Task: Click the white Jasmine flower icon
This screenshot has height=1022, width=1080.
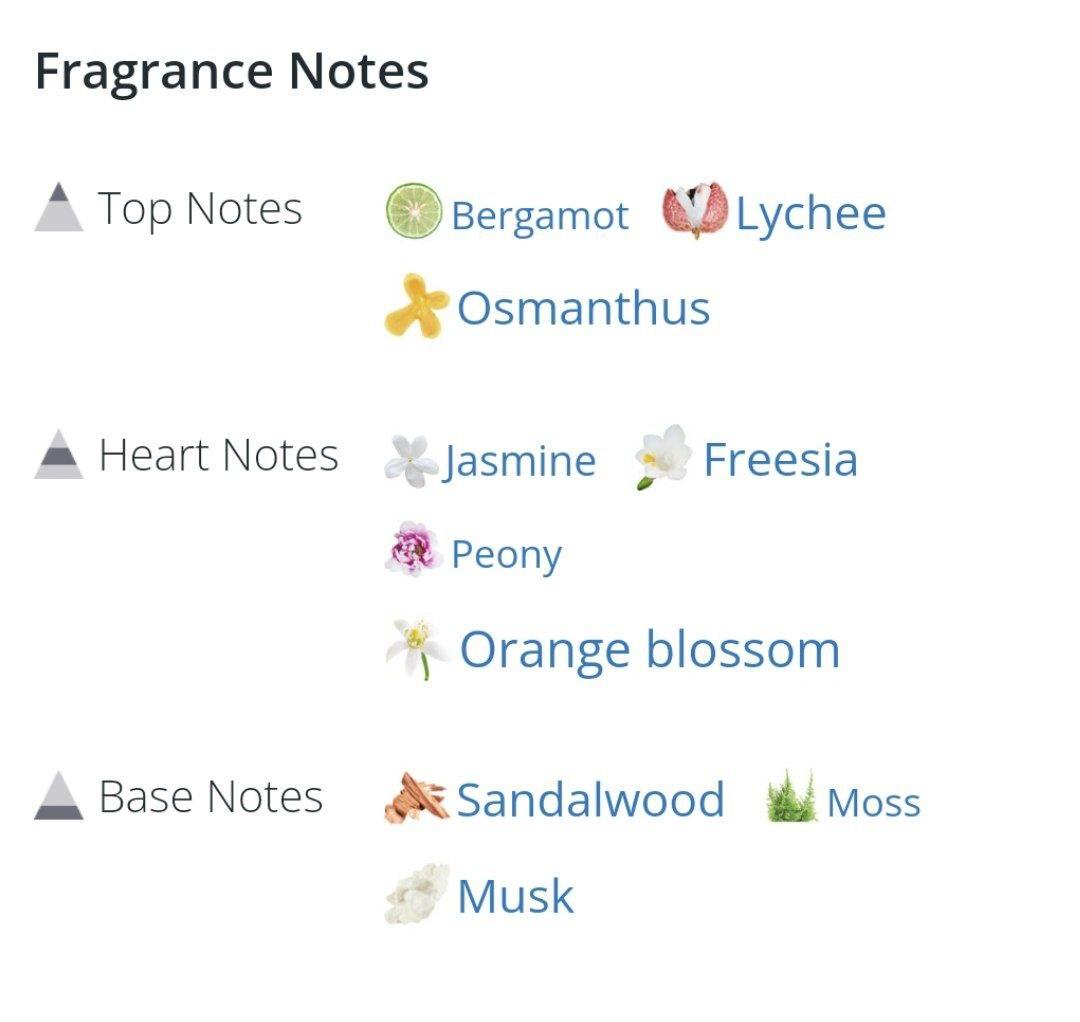Action: click(x=411, y=461)
